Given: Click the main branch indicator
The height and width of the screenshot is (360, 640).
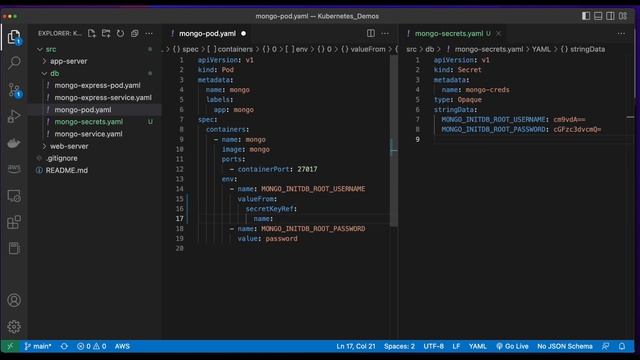Looking at the screenshot, I should tap(38, 346).
